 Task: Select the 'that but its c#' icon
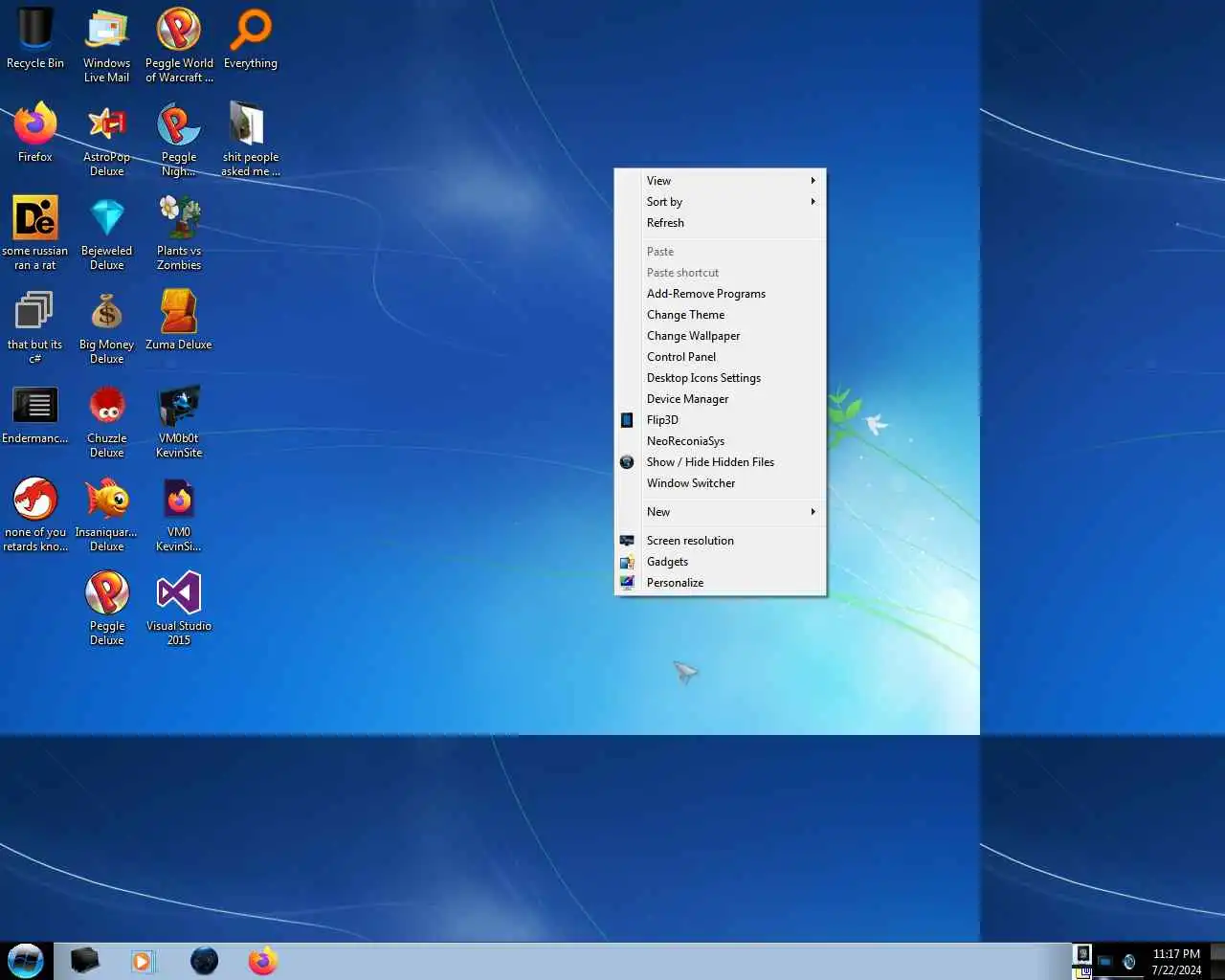coord(35,327)
